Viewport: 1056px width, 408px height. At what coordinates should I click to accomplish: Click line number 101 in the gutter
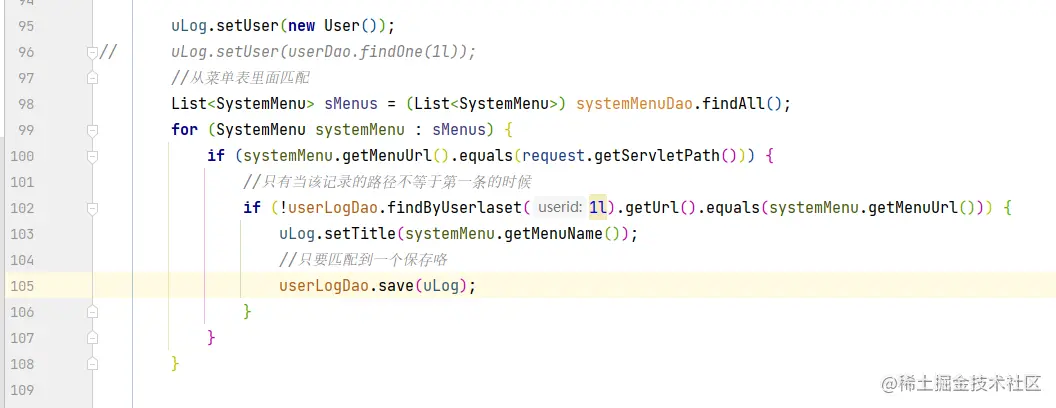(22, 182)
